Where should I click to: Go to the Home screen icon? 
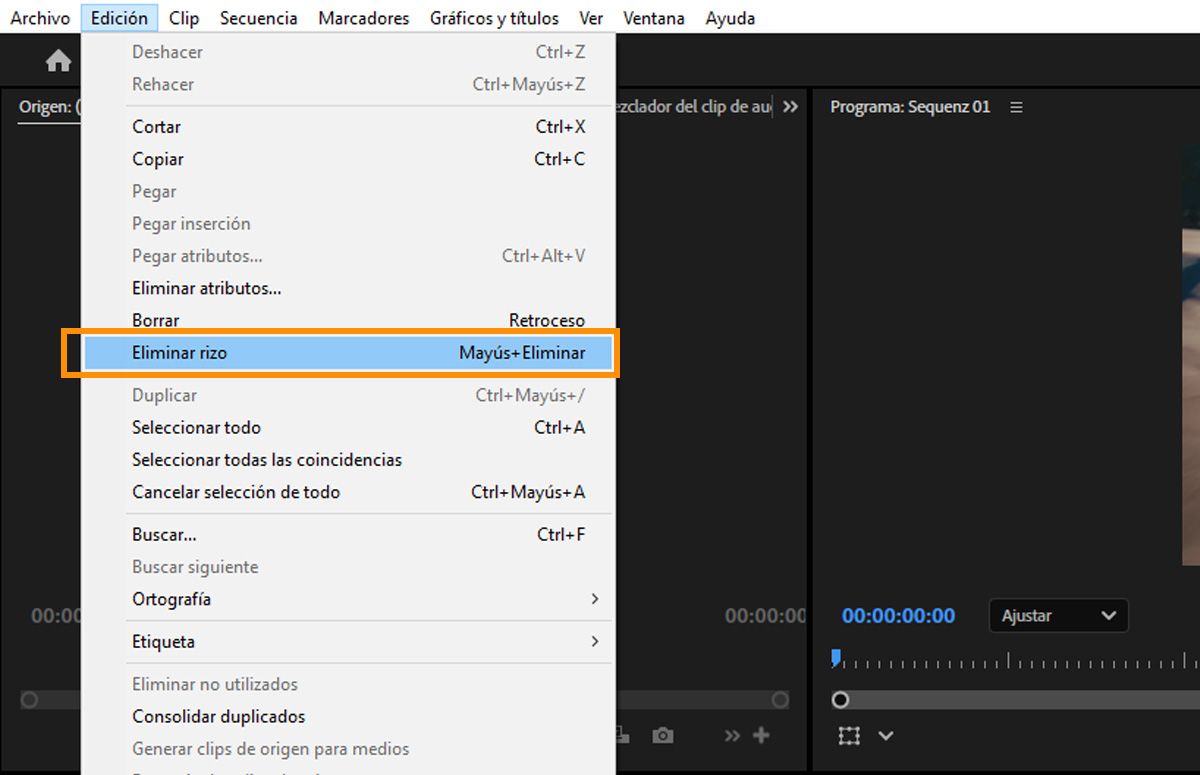click(58, 62)
